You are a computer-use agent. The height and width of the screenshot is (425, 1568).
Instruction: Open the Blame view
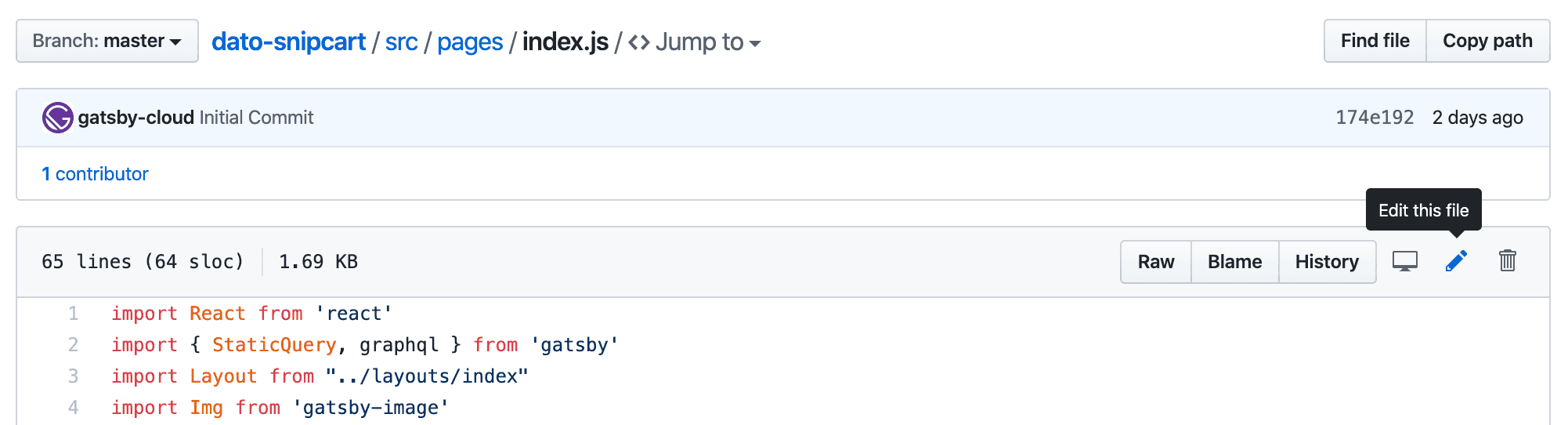click(1234, 262)
